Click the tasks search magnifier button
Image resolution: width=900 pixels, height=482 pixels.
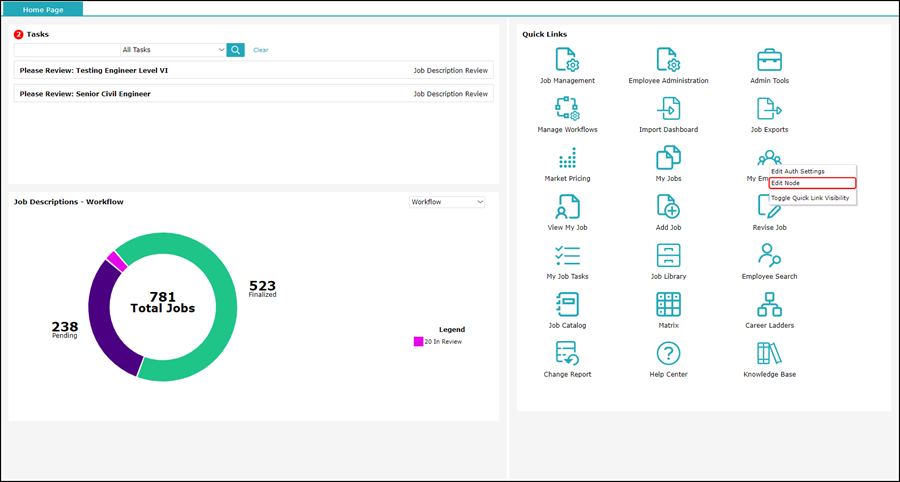(x=235, y=49)
